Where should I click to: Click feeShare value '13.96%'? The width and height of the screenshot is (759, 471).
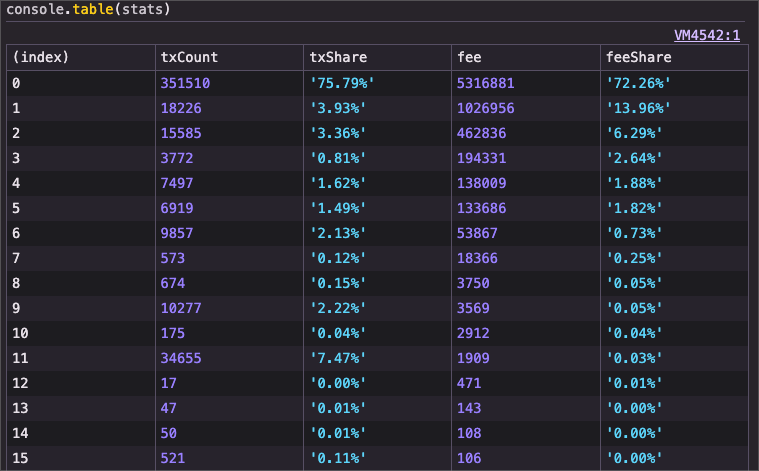[x=638, y=108]
